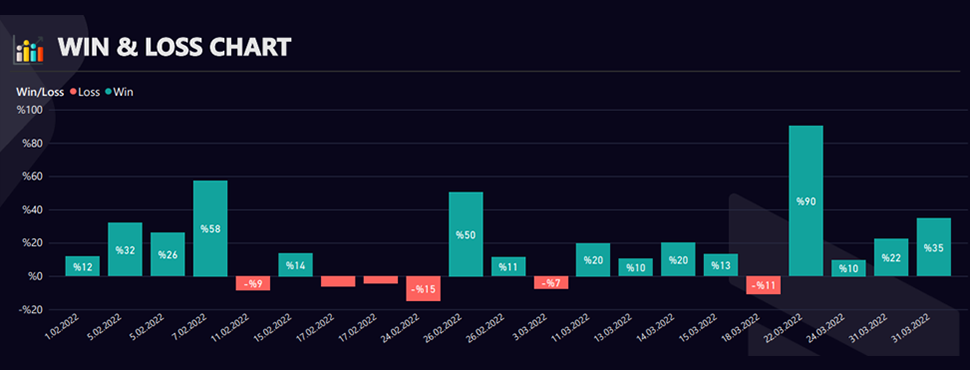Click the %13 bar for 15.03.2022
This screenshot has width=970, height=370.
point(721,265)
